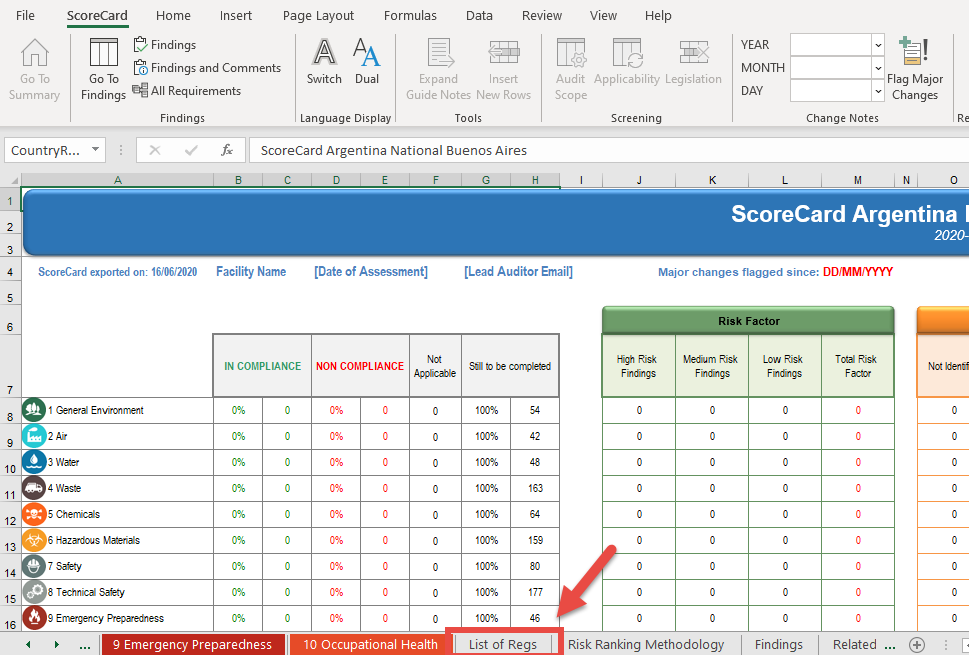Screen dimensions: 969x655
Task: Choose Findings and Comments
Action: pyautogui.click(x=207, y=67)
